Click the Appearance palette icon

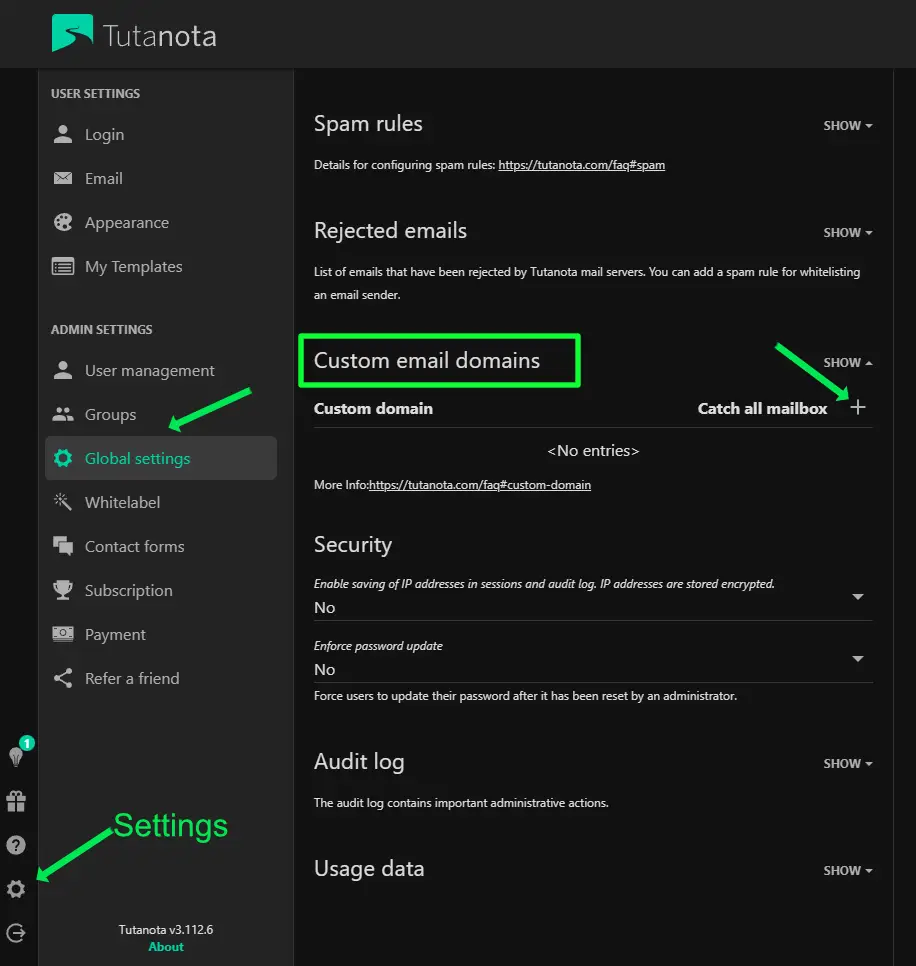(63, 222)
